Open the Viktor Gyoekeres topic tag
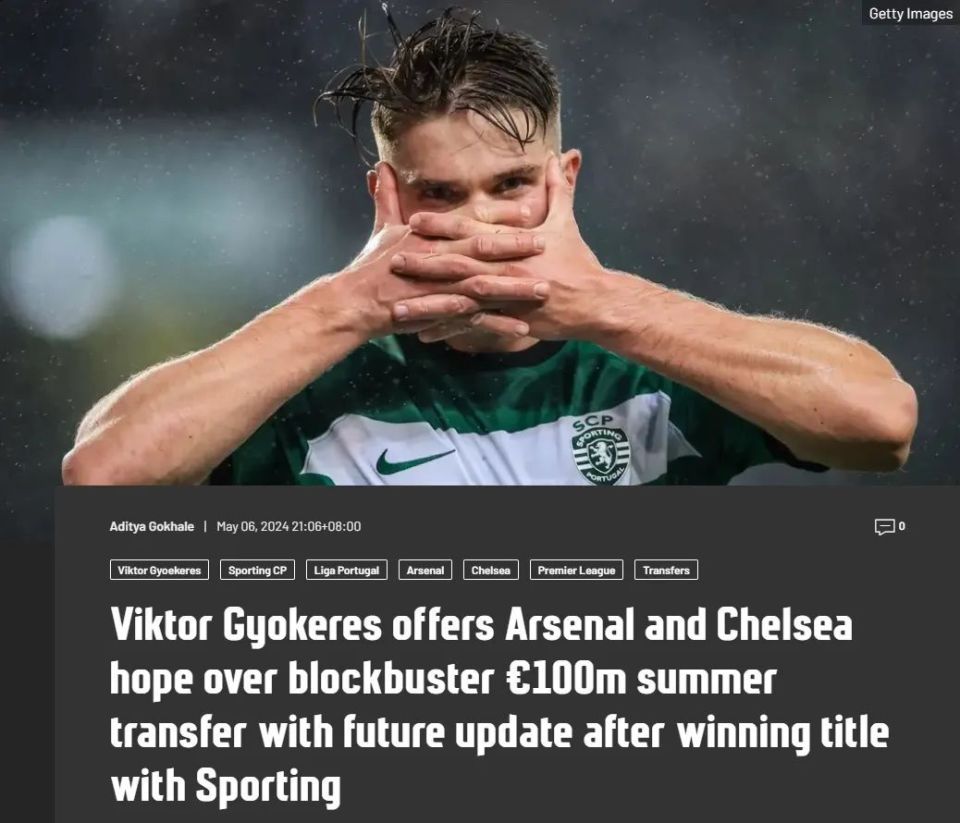This screenshot has width=960, height=823. pyautogui.click(x=159, y=570)
